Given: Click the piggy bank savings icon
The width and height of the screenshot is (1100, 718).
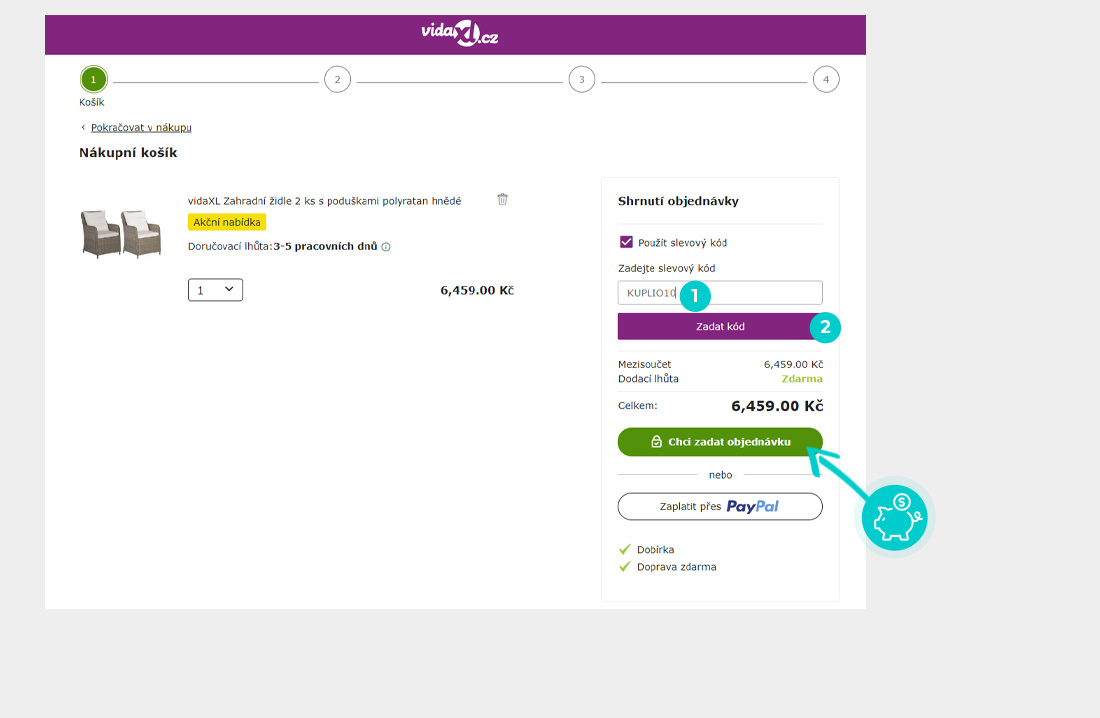Looking at the screenshot, I should (x=895, y=516).
